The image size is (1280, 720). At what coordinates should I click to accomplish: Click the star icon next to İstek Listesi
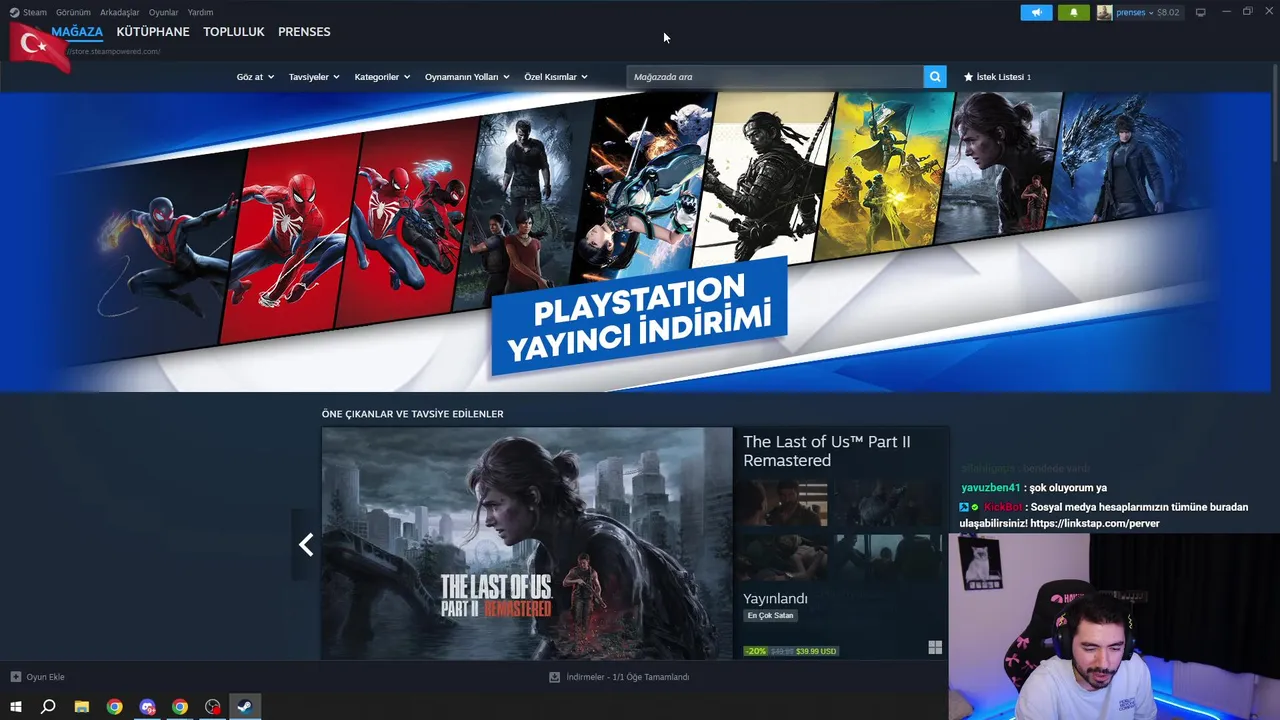[x=968, y=77]
